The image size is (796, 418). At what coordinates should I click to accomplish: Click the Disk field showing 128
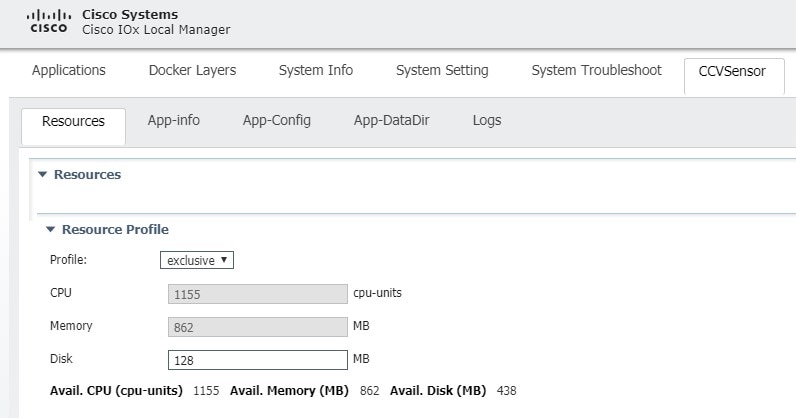point(258,360)
